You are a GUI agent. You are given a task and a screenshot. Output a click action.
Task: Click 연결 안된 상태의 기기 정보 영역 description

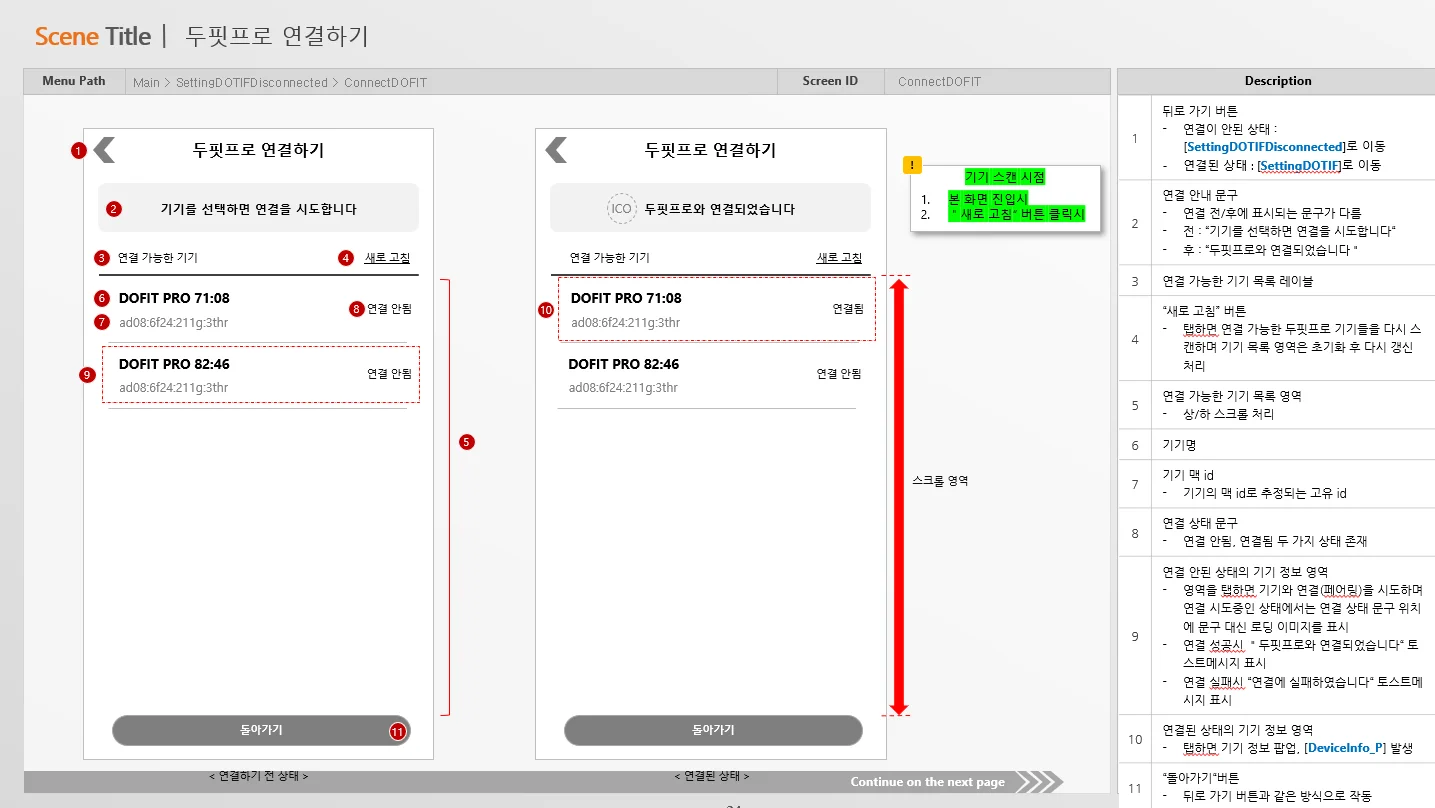pyautogui.click(x=1245, y=572)
